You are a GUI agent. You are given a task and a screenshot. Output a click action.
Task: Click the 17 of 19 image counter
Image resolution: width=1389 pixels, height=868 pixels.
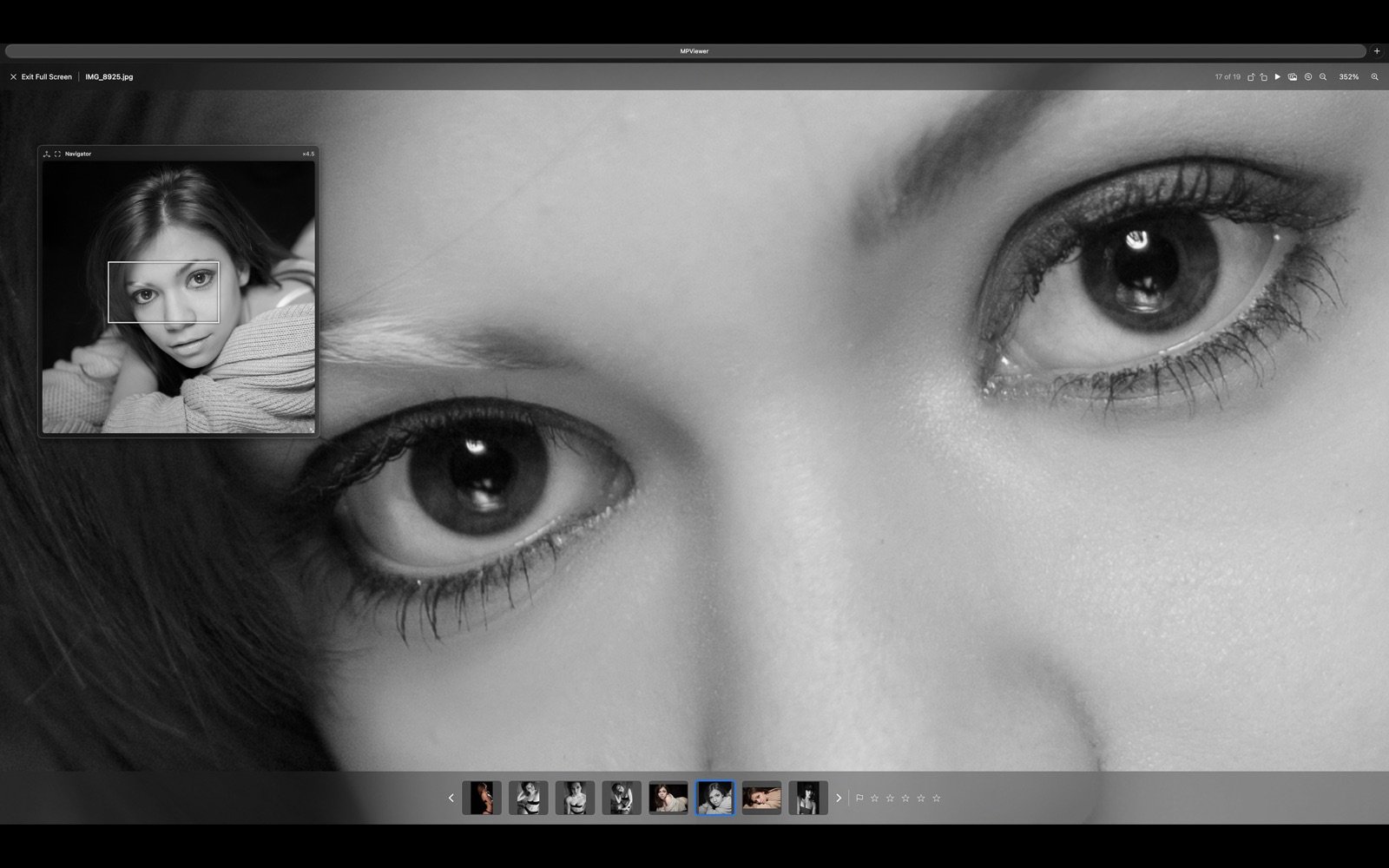(1228, 77)
